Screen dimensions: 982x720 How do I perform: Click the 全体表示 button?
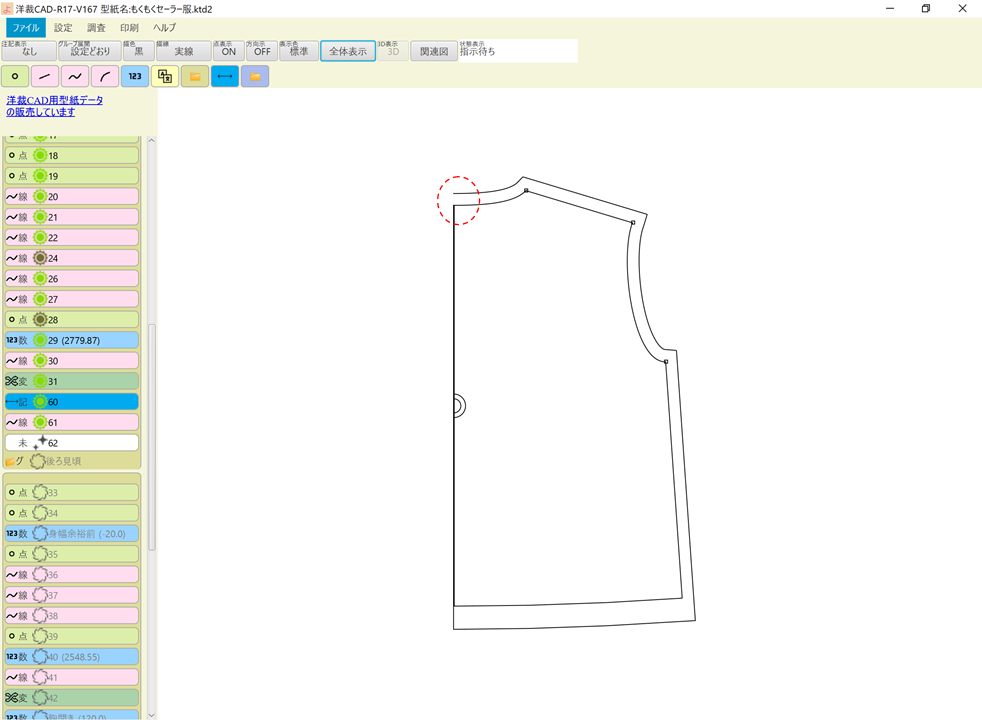tap(348, 51)
